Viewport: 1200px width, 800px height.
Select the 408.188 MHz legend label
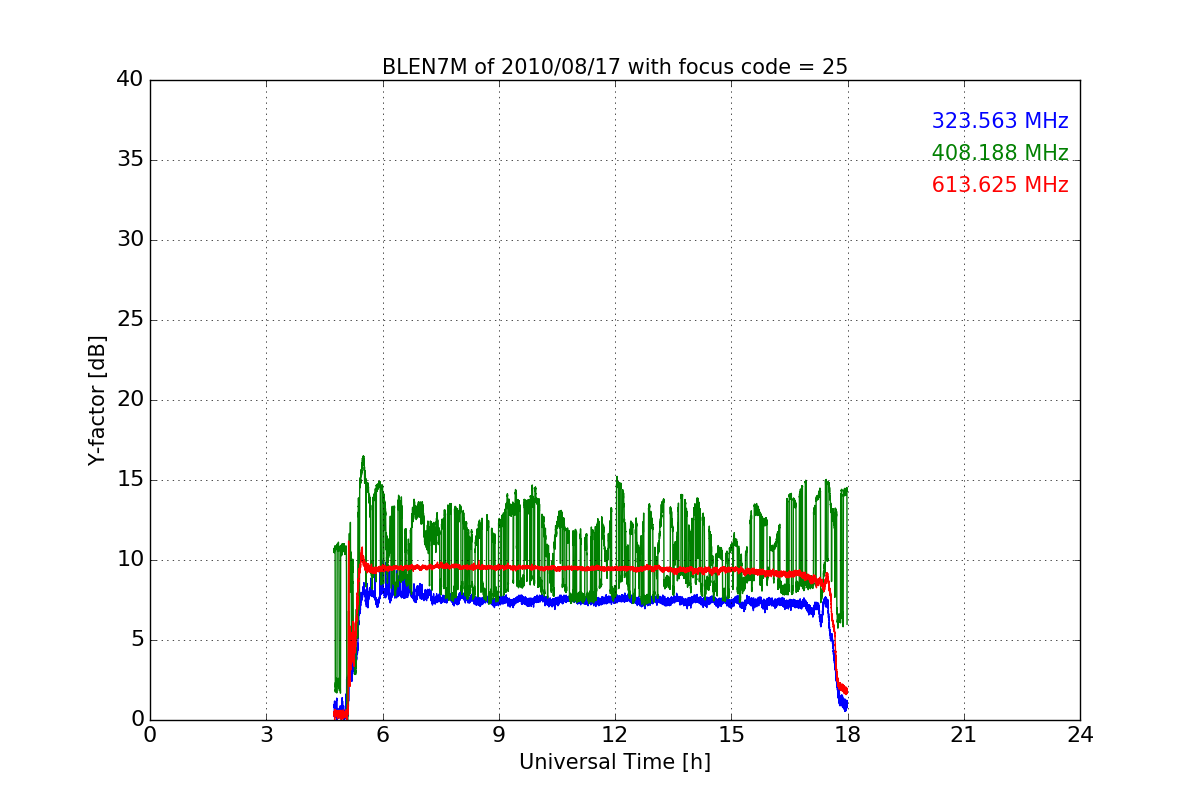[x=1000, y=153]
